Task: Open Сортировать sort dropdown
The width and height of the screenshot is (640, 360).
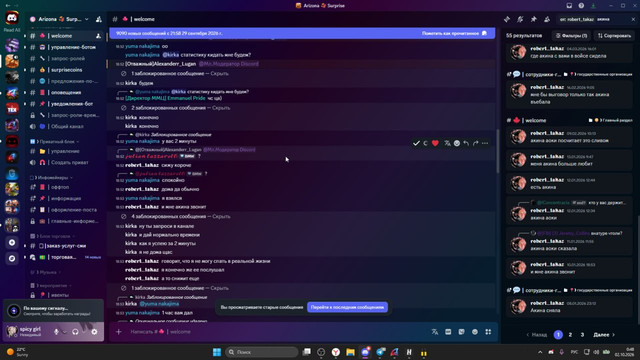Action: click(614, 36)
